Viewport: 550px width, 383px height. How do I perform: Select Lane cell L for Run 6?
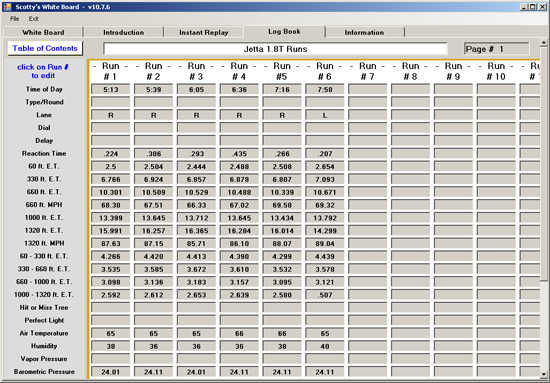coord(324,115)
